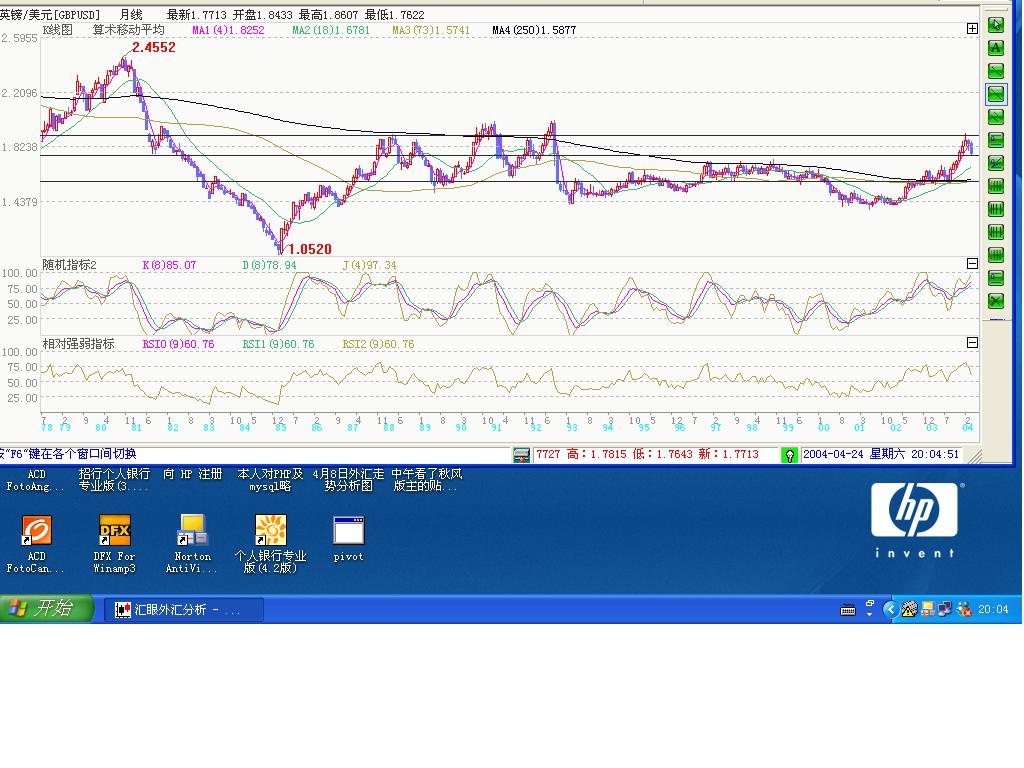Collapse the 随机指标2 indicator panel
1024x768 pixels.
pyautogui.click(x=972, y=264)
